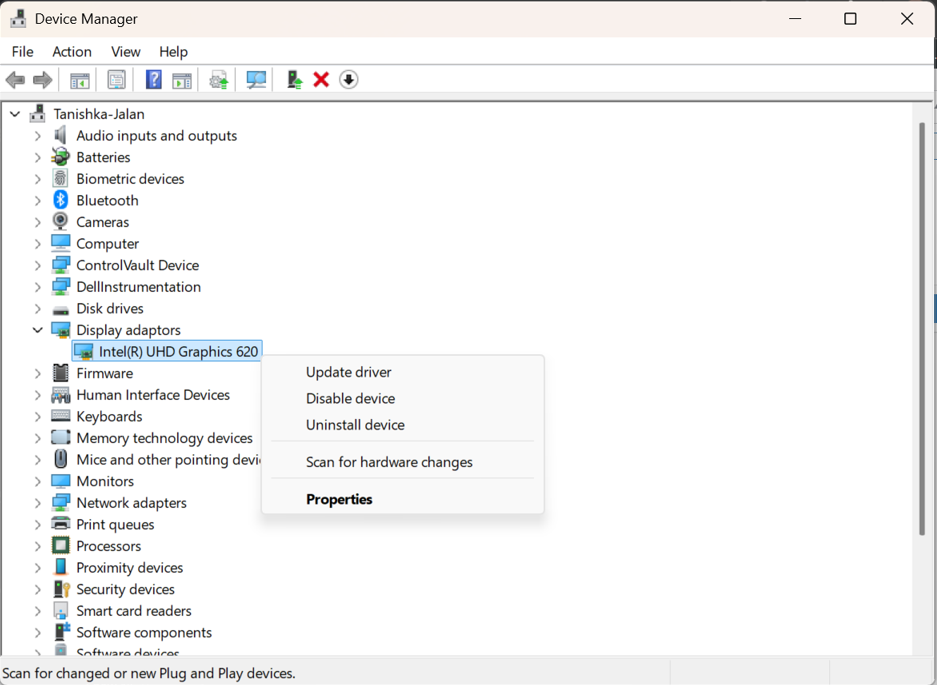Viewport: 937px width, 685px height.
Task: Click the Forward arrow toolbar icon
Action: (x=42, y=79)
